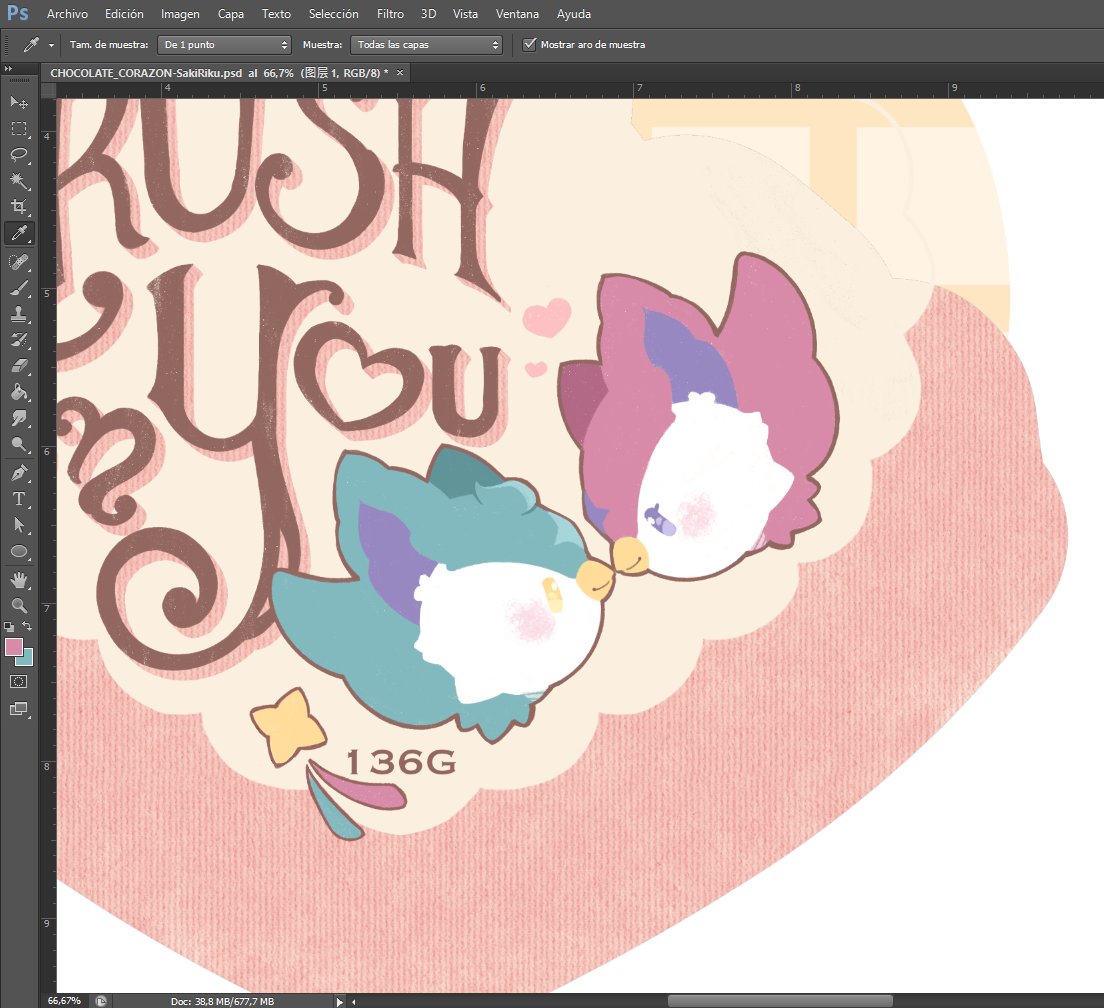Open the Vista menu
1104x1008 pixels.
tap(465, 13)
